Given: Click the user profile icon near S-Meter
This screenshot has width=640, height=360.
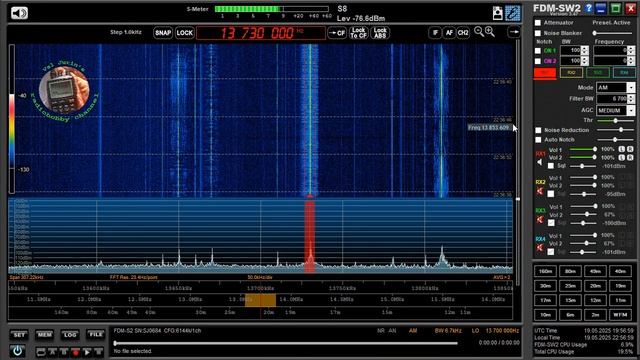Looking at the screenshot, I should 497,13.
